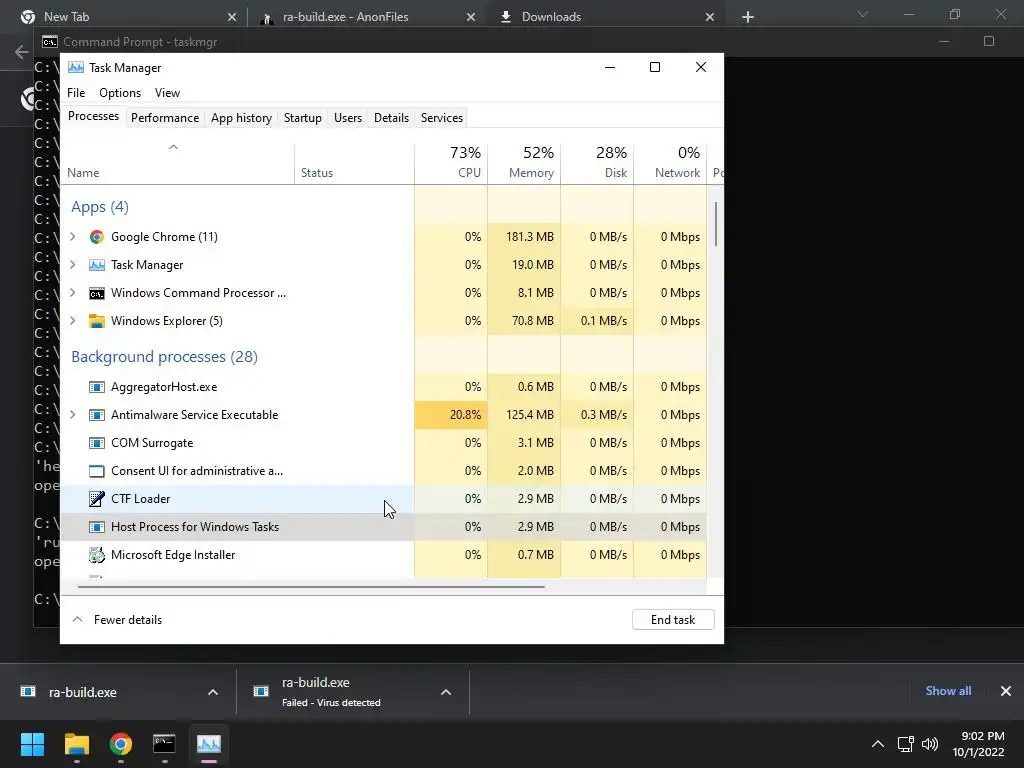The height and width of the screenshot is (768, 1024).
Task: Switch to Chrome from the taskbar
Action: pos(121,744)
